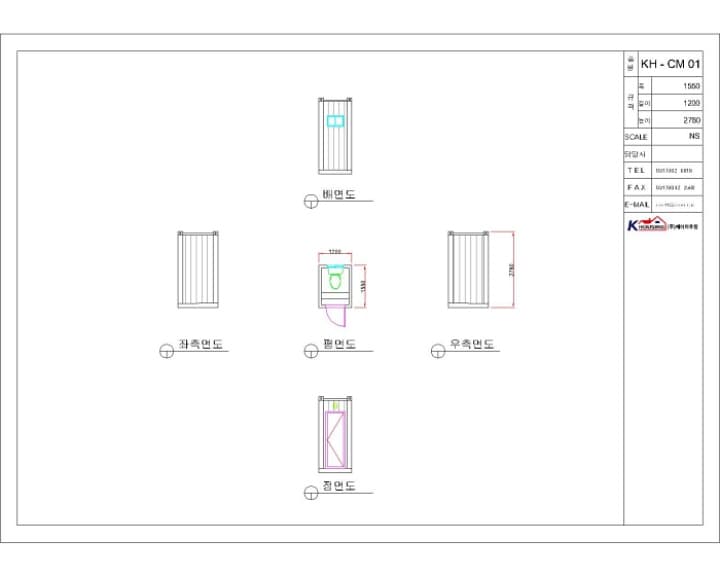Select the 'KH - CM 01' drawing title
The image size is (720, 576).
pos(670,64)
